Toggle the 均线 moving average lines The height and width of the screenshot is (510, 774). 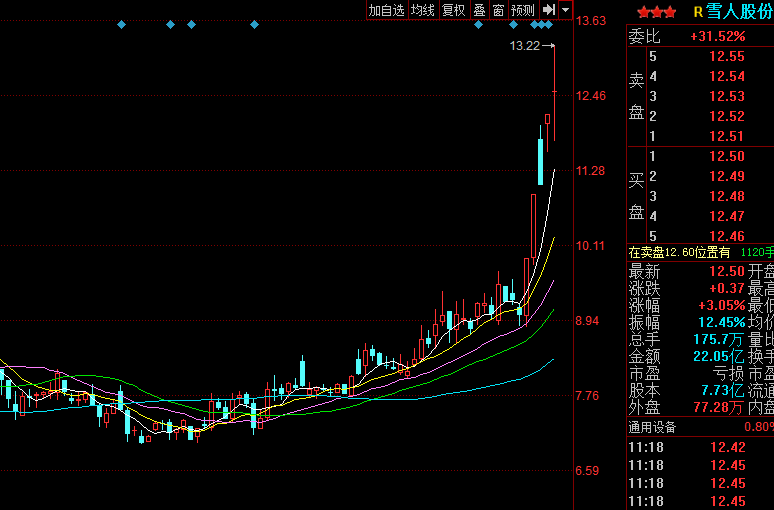(x=423, y=10)
